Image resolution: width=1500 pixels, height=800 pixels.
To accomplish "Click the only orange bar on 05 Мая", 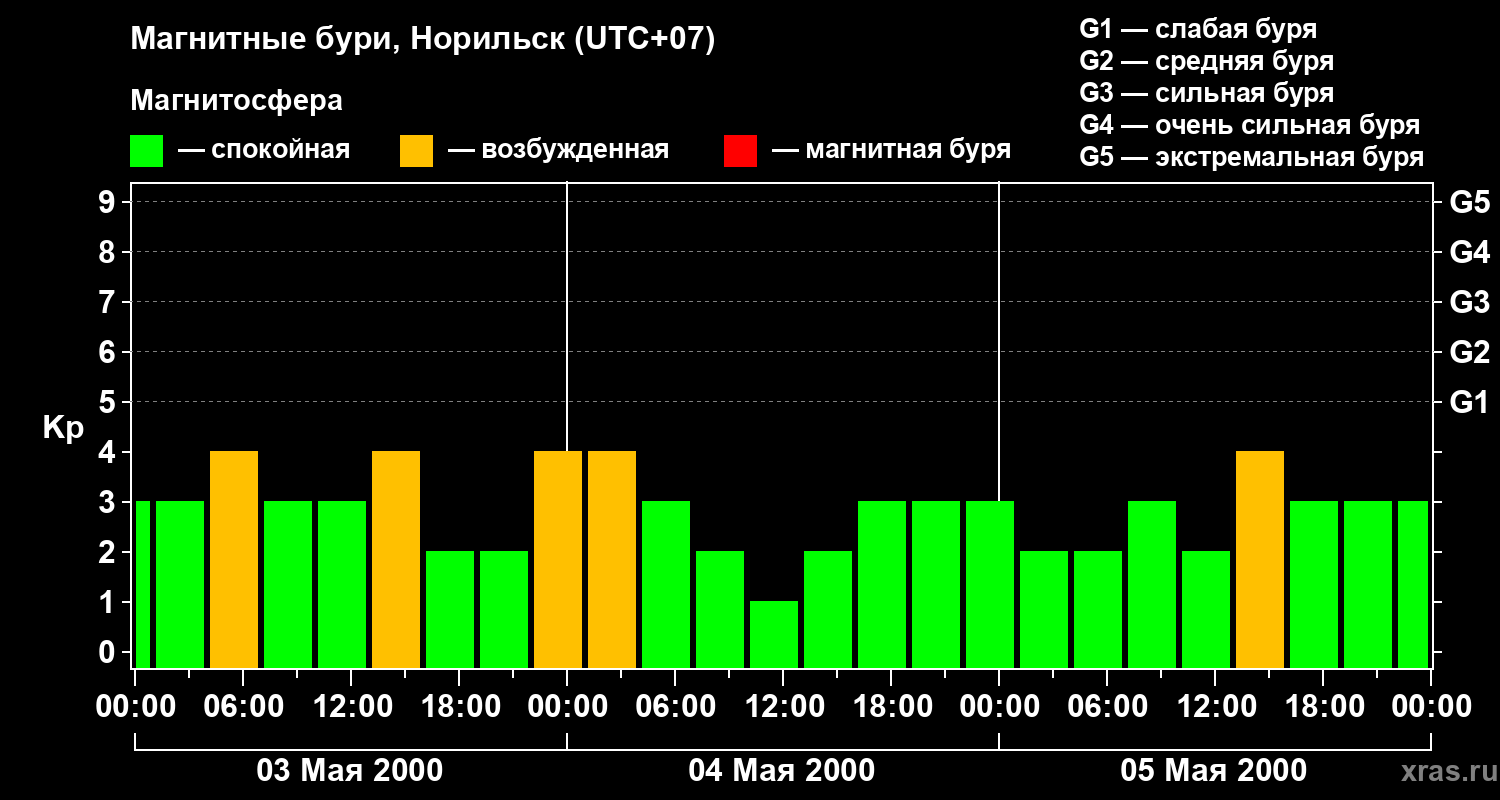I will (1260, 559).
